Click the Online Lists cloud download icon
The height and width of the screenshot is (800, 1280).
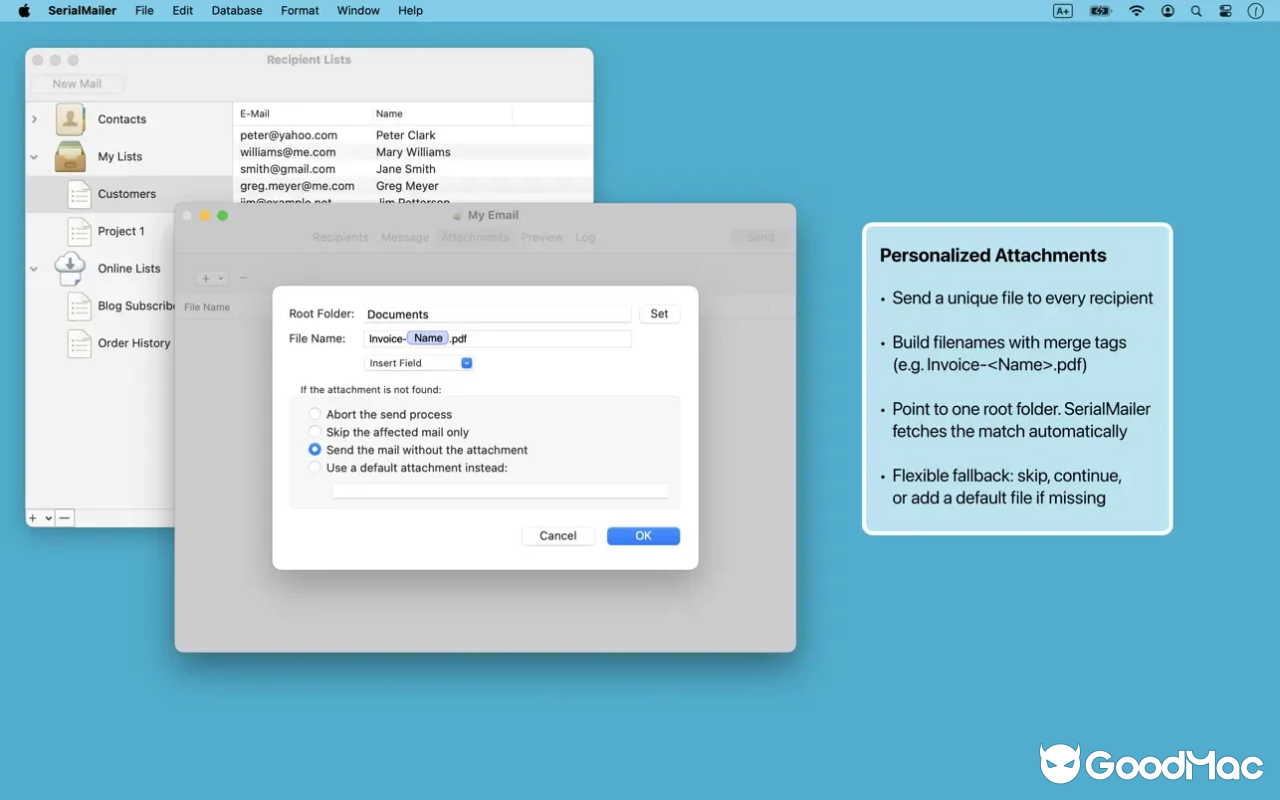point(69,268)
